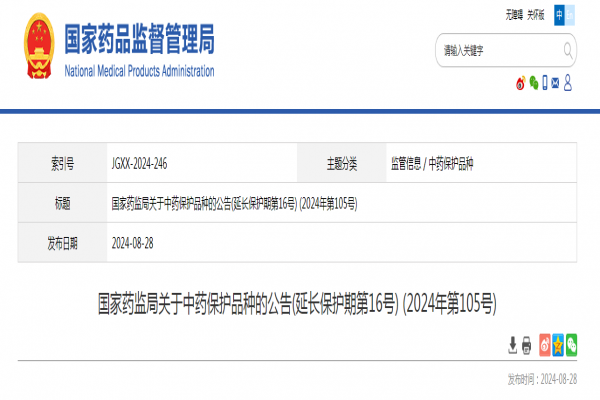The width and height of the screenshot is (600, 400).
Task: Click the 2024-08-28 date in the table
Action: [132, 243]
